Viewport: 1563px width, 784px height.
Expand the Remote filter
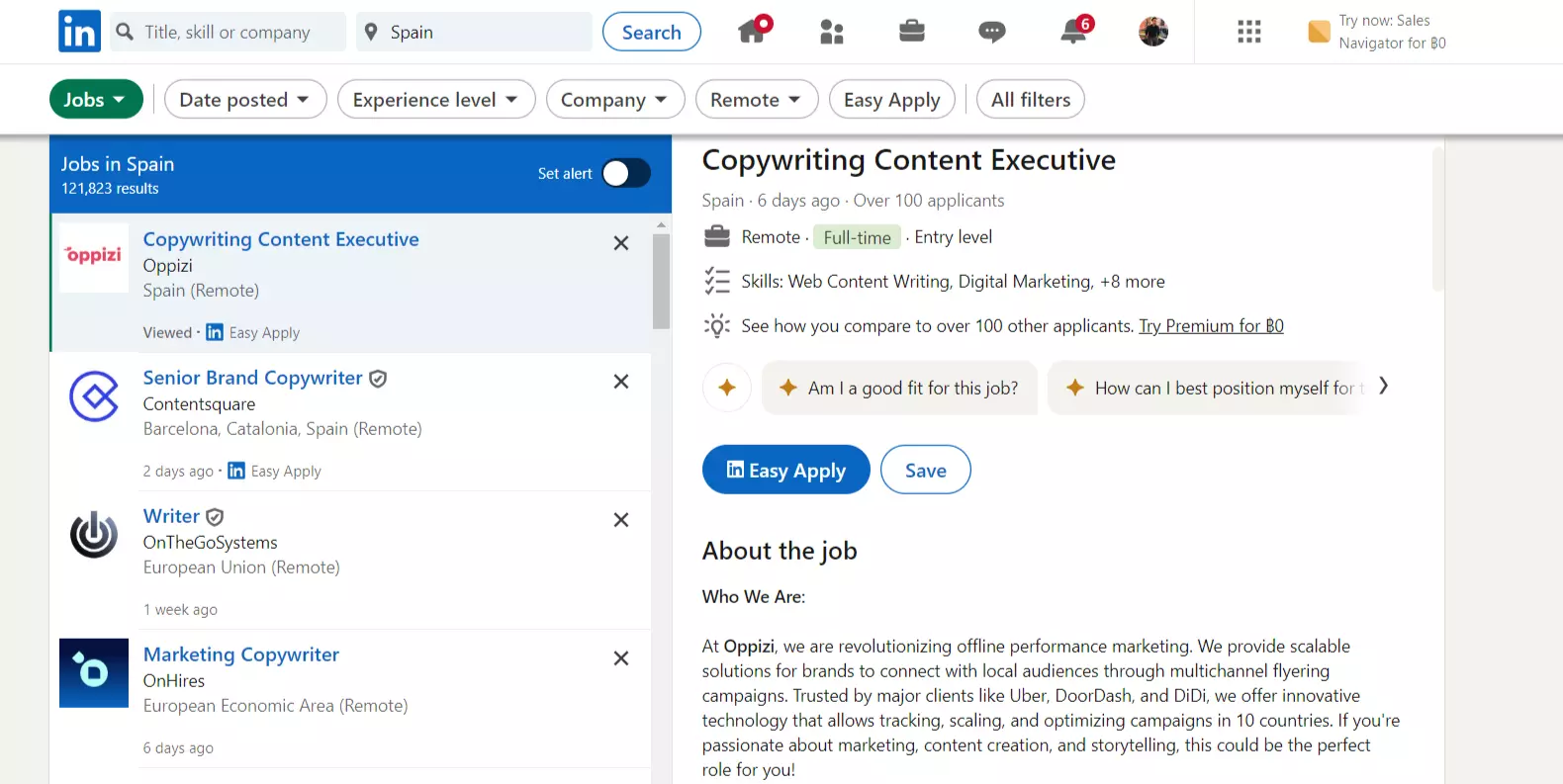[757, 99]
